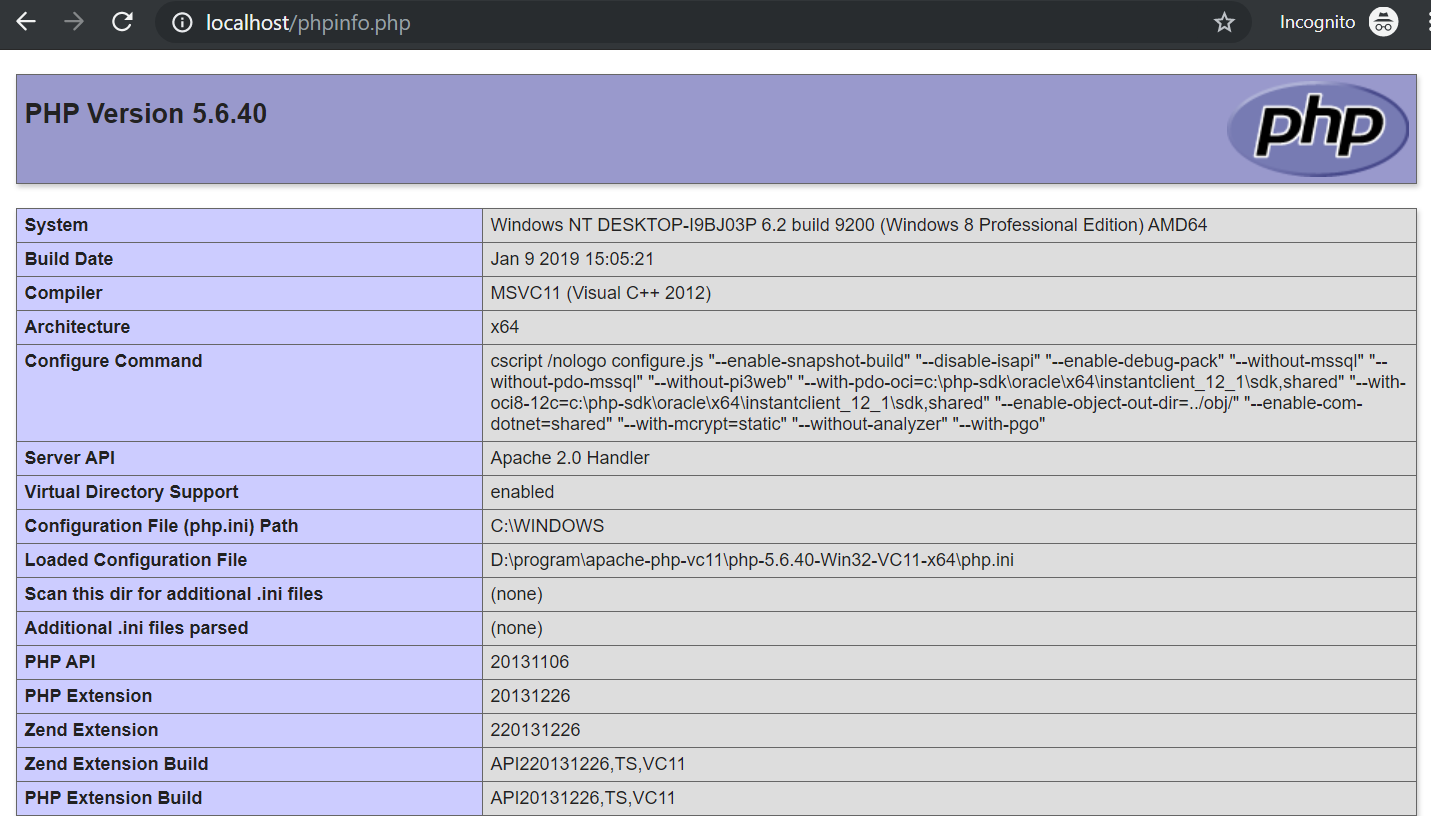Open Chrome's three-dot browser menu
1431x816 pixels.
pyautogui.click(x=1424, y=21)
